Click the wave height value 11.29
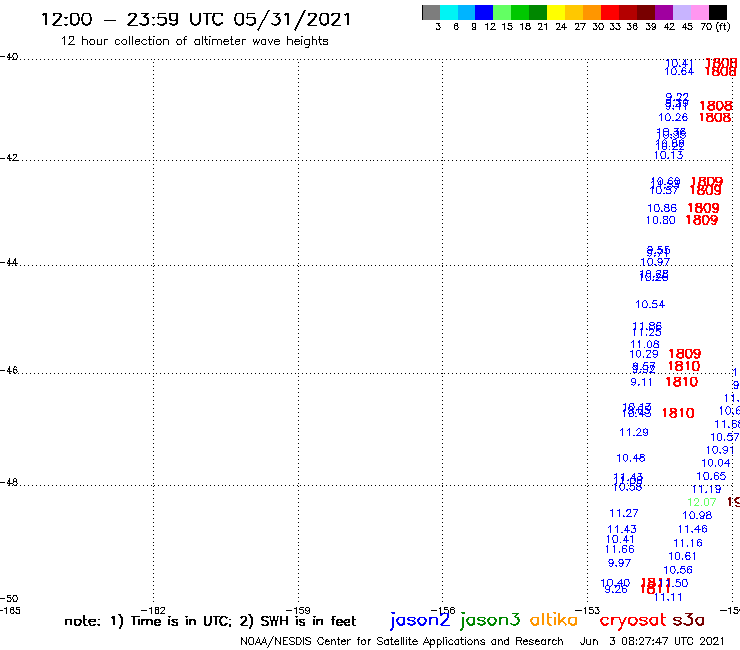 634,432
